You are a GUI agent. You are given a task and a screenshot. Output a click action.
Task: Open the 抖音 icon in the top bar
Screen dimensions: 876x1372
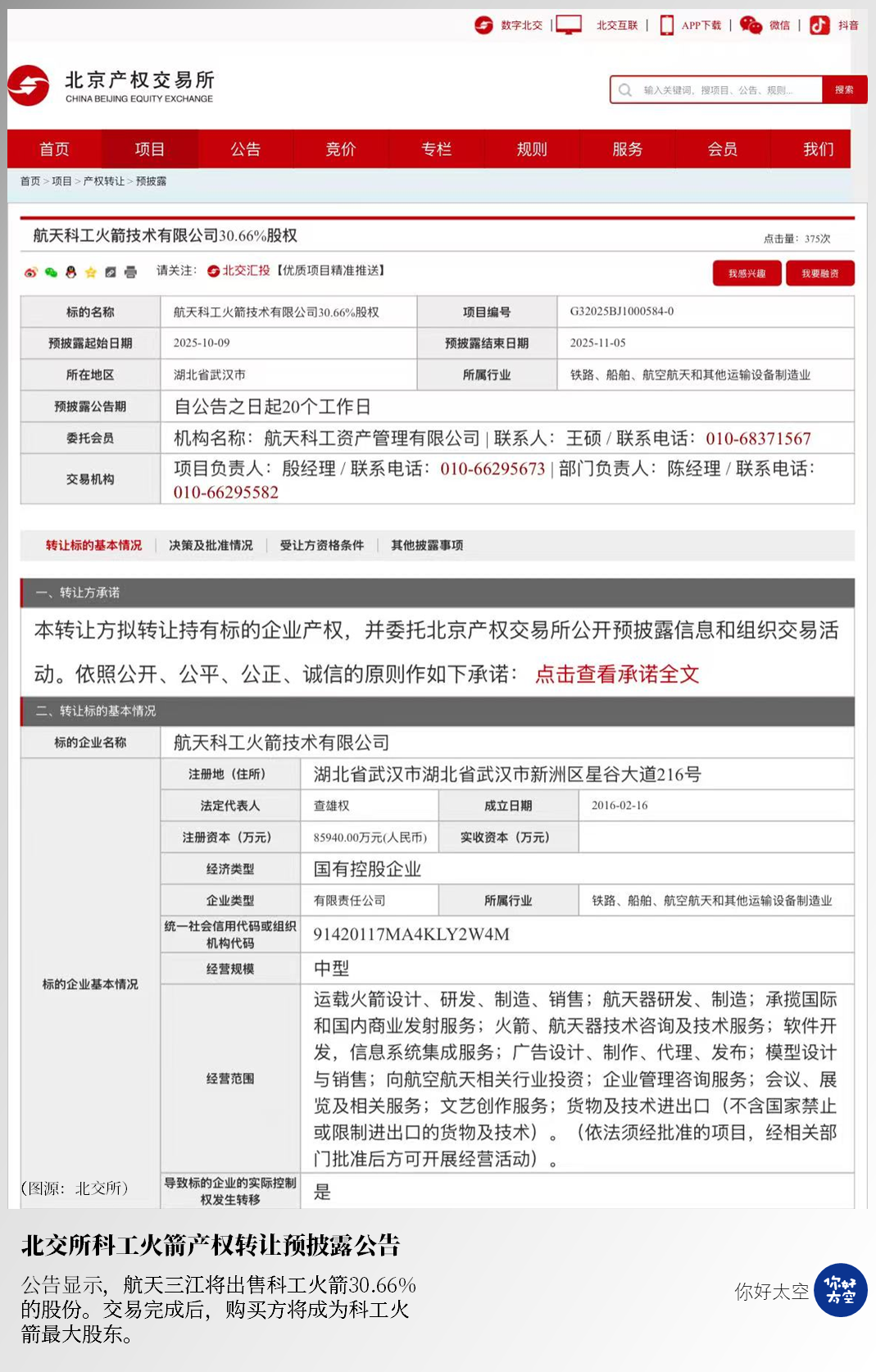819,25
